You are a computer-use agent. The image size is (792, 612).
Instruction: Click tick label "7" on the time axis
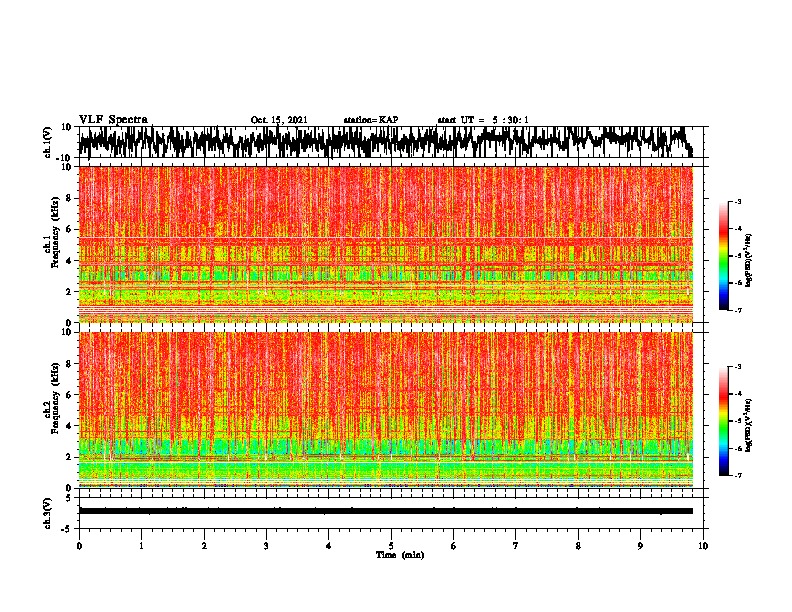coord(516,546)
